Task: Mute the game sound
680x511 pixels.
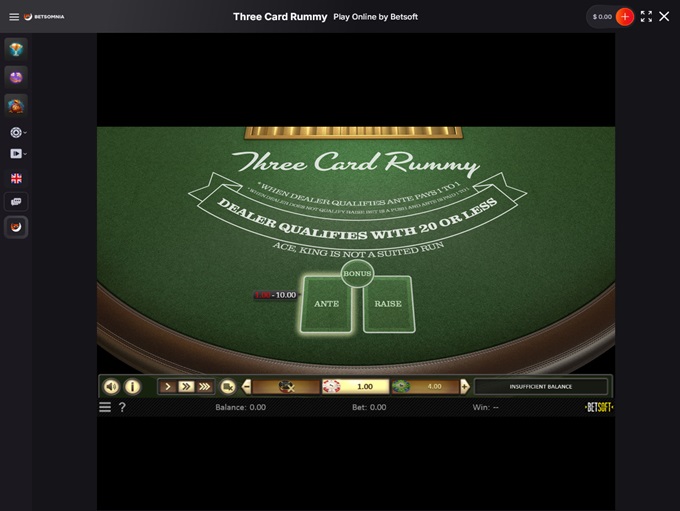Action: coord(111,387)
